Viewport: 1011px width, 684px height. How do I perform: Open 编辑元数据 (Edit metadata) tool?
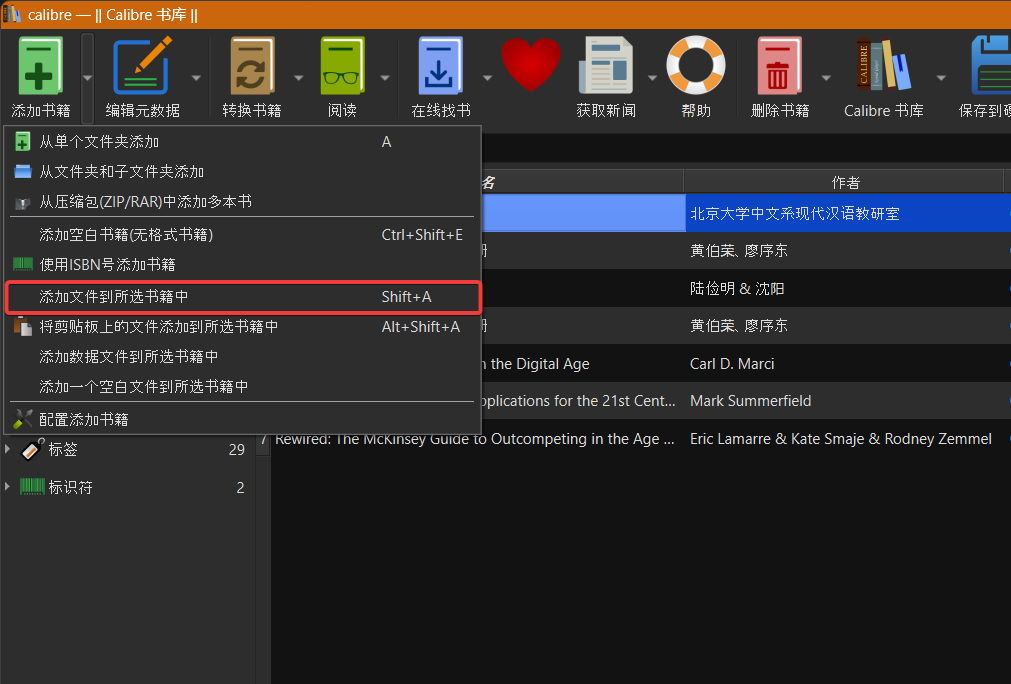(142, 68)
